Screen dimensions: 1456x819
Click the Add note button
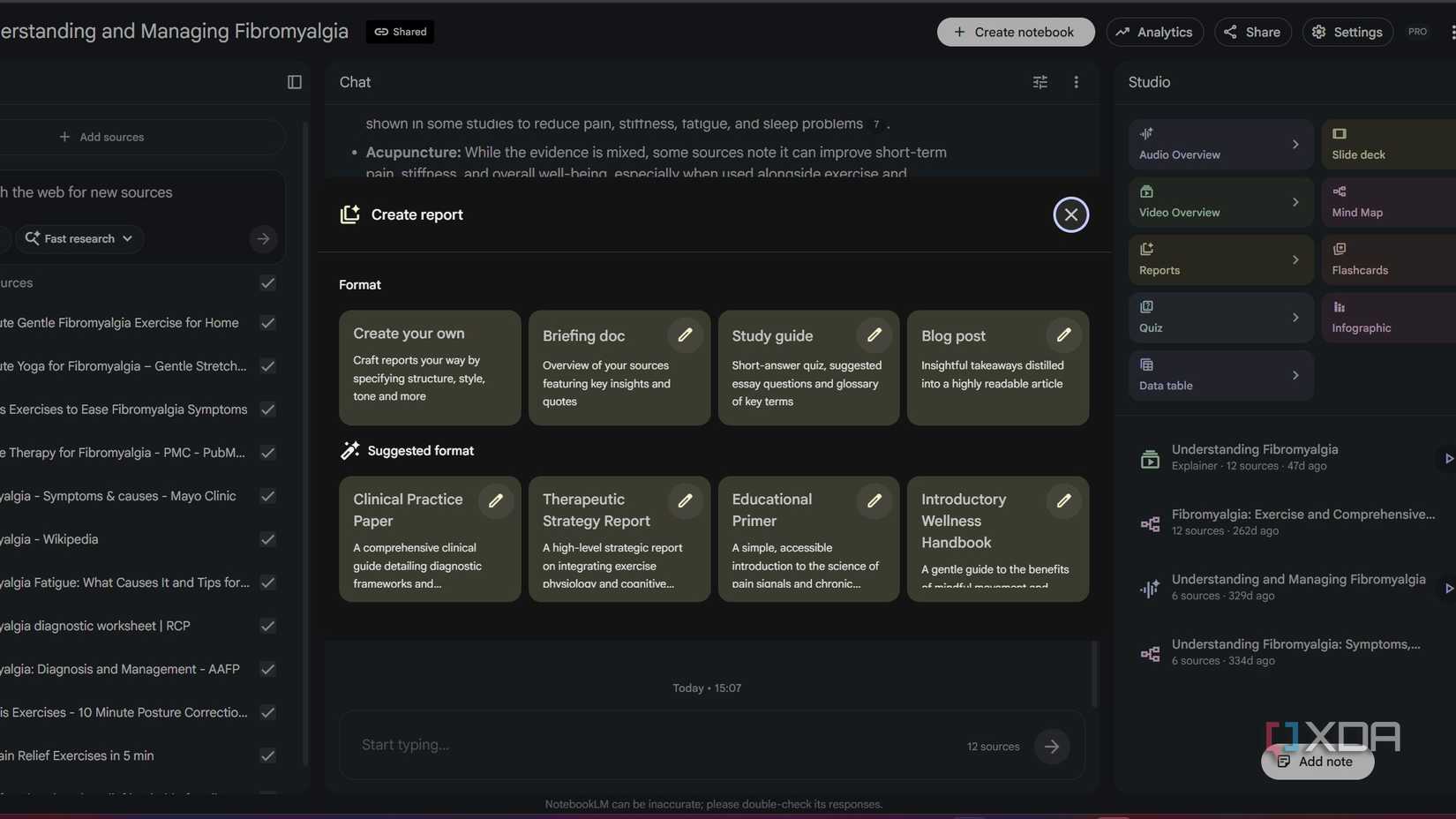tap(1317, 762)
